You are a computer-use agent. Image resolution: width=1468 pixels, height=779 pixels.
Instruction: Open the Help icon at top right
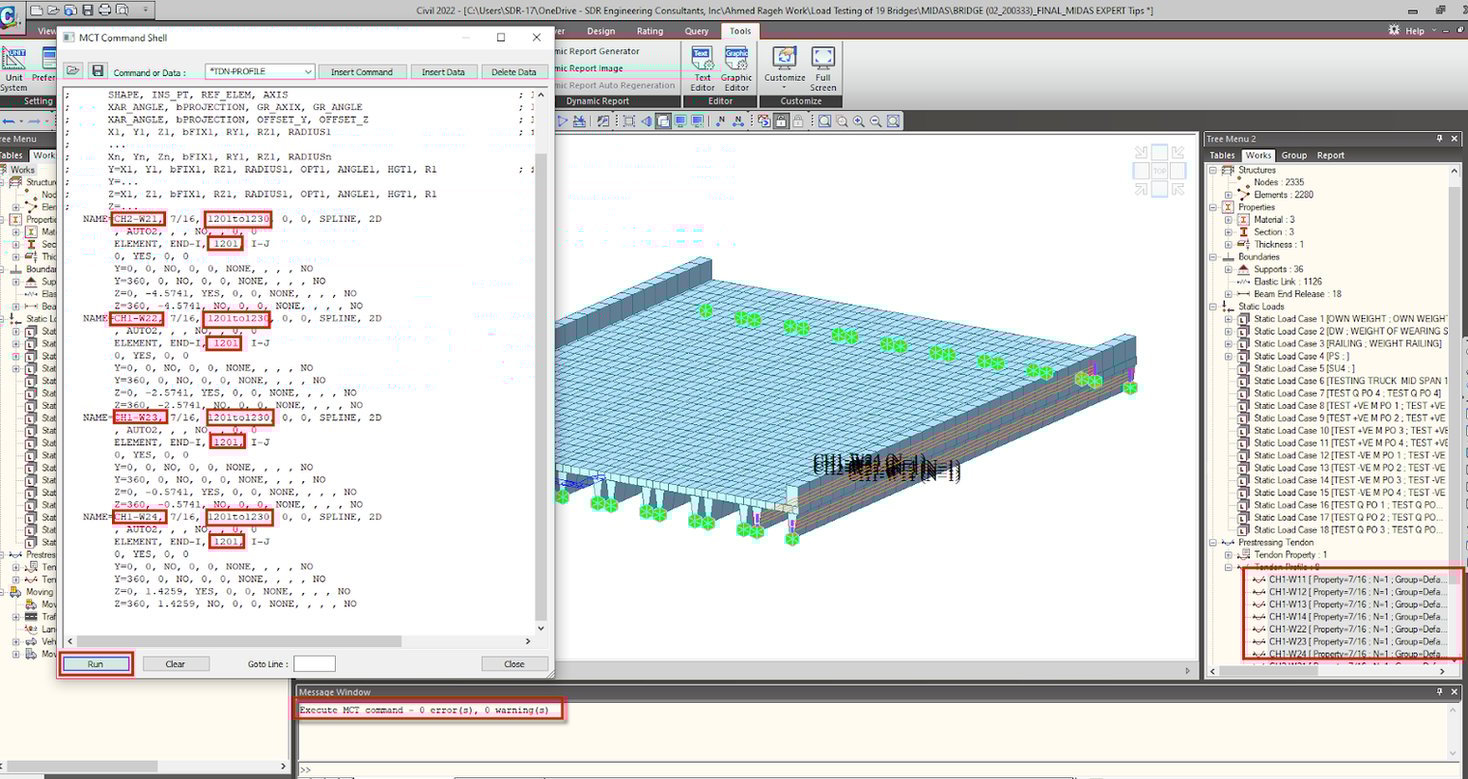pyautogui.click(x=1393, y=30)
